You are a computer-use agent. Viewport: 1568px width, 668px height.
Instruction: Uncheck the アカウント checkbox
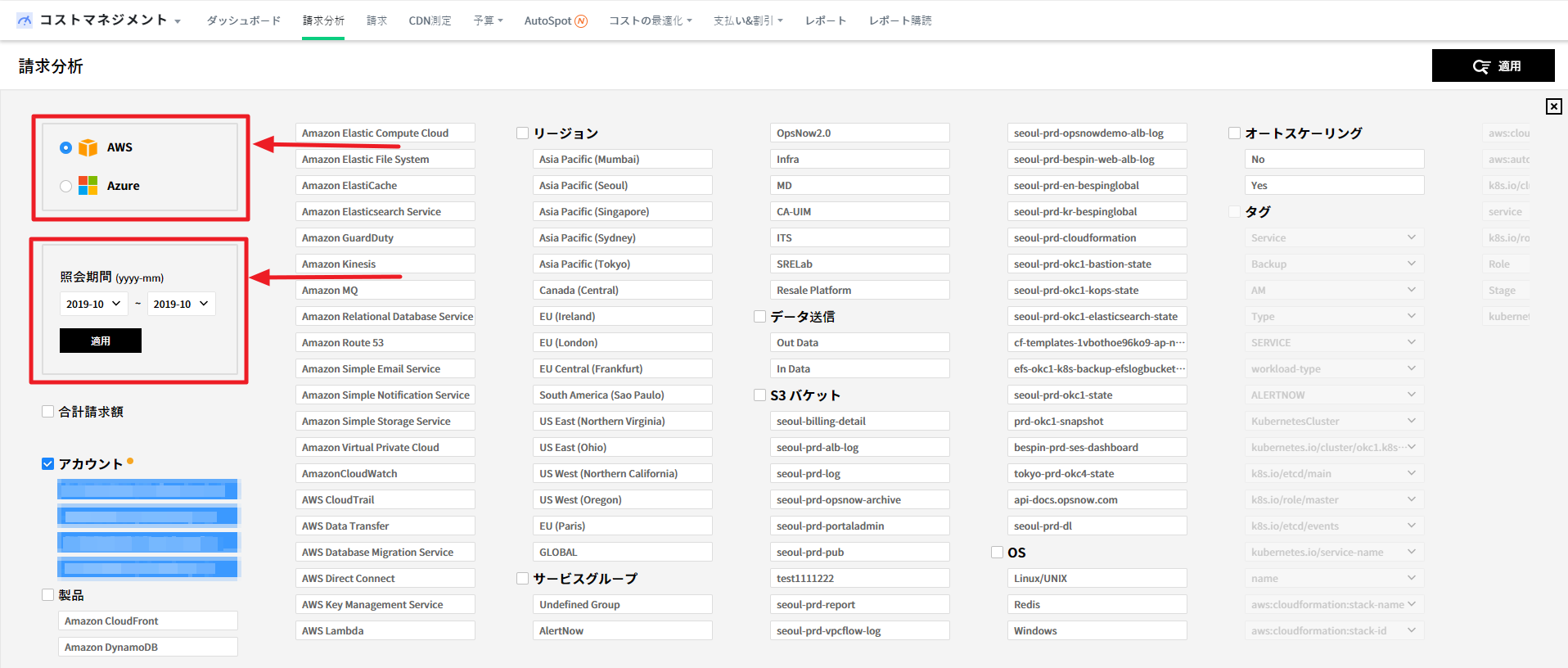point(48,464)
